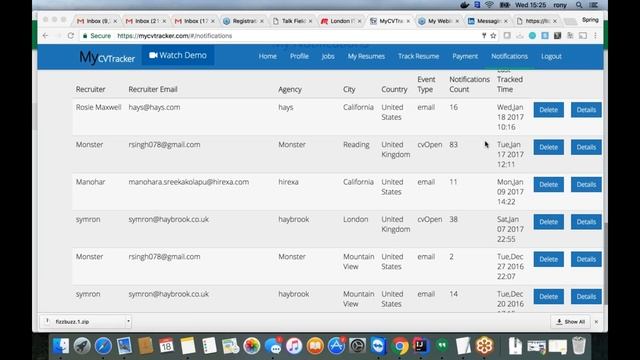The height and width of the screenshot is (360, 640).
Task: Open My Resumes page
Action: point(366,56)
